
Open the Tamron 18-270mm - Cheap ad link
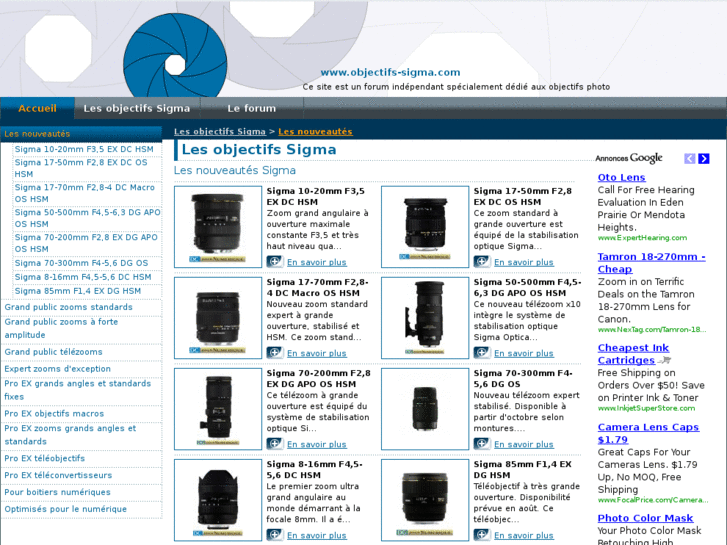click(x=651, y=263)
